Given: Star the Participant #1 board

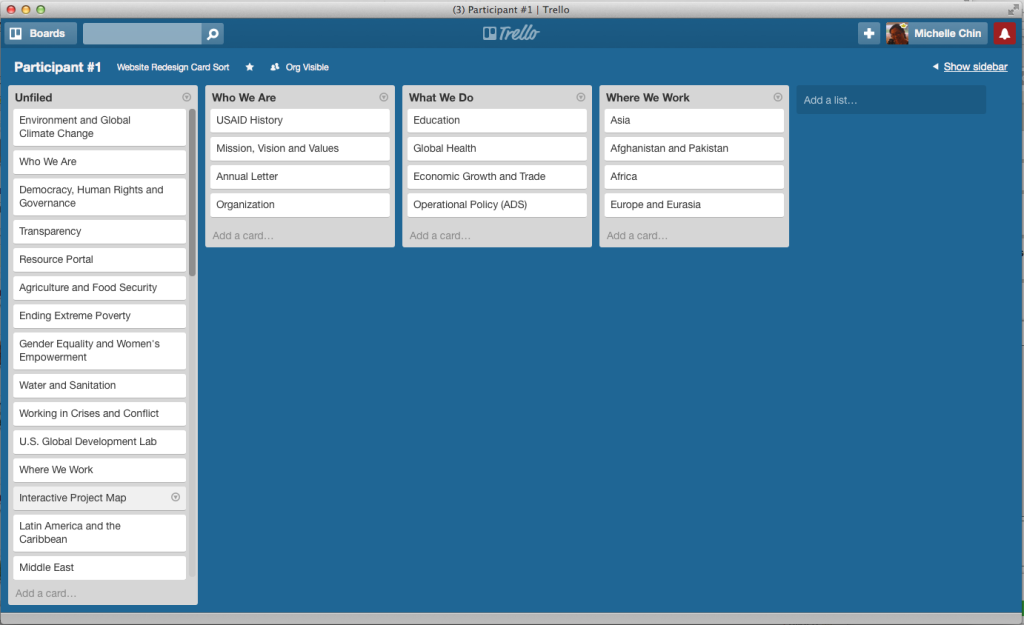Looking at the screenshot, I should (249, 67).
